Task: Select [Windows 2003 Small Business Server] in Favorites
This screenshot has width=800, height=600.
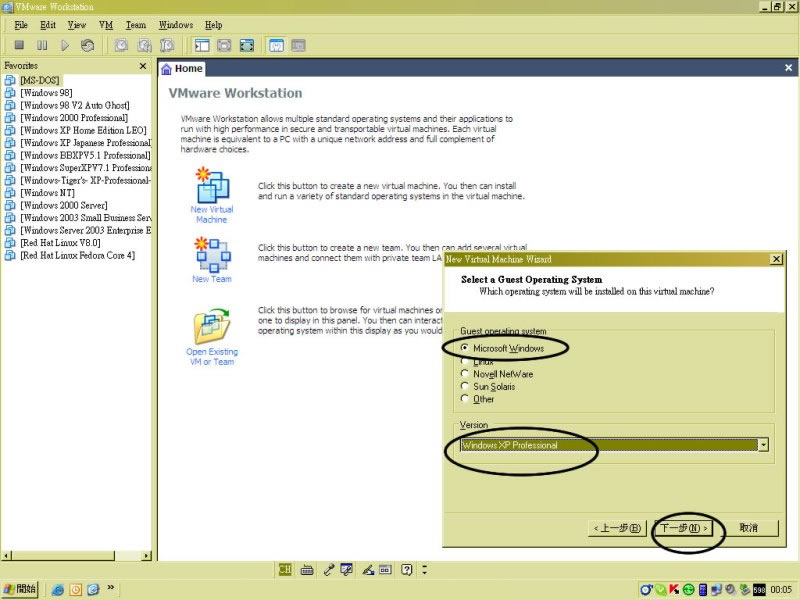Action: [x=86, y=217]
